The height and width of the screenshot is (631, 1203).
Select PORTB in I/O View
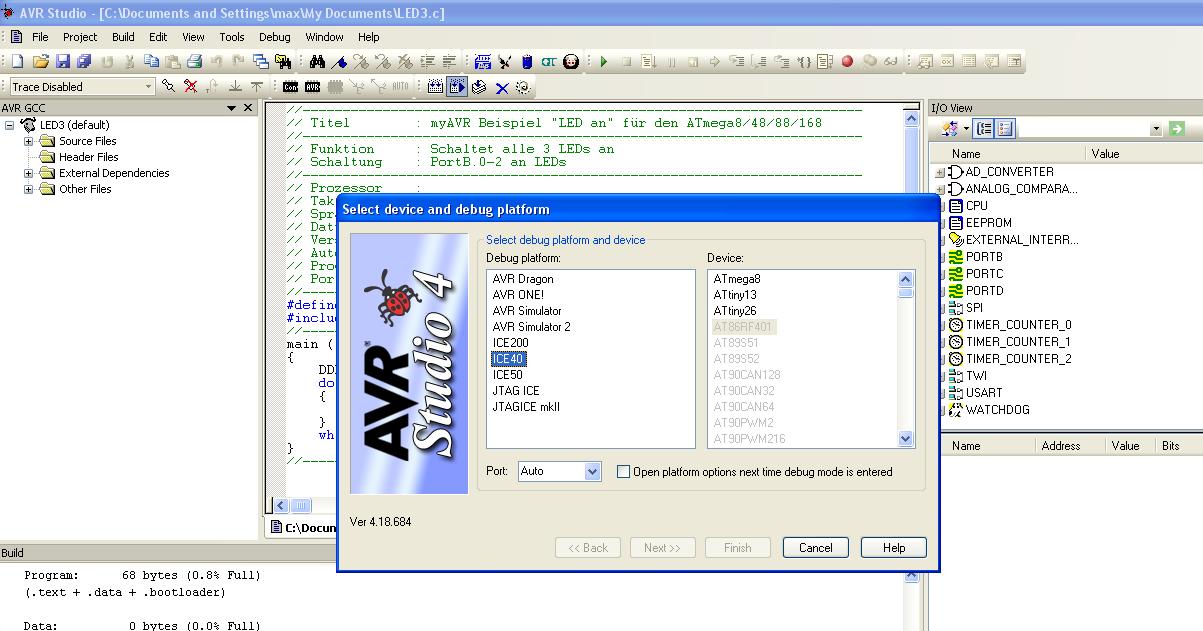pyautogui.click(x=984, y=257)
